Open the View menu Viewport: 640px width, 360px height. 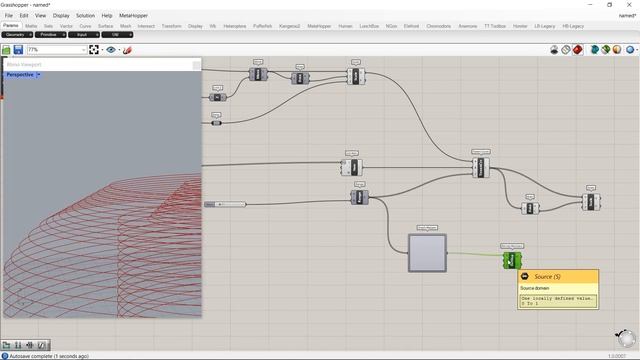[40, 16]
